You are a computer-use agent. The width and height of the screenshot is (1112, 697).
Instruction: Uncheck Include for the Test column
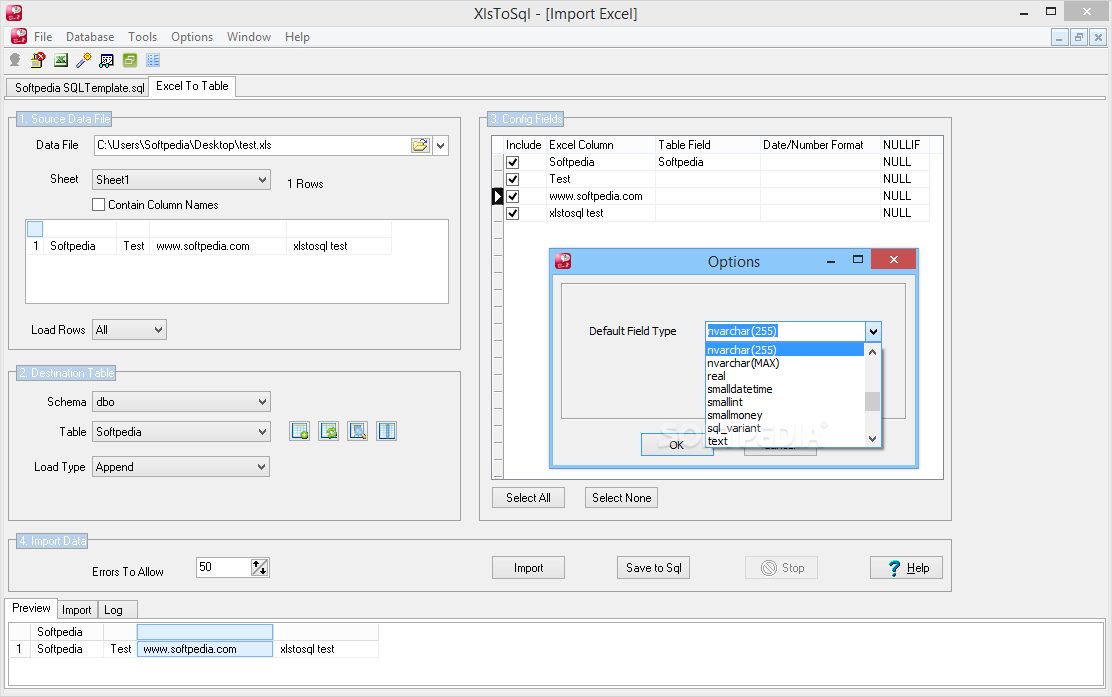click(x=513, y=179)
